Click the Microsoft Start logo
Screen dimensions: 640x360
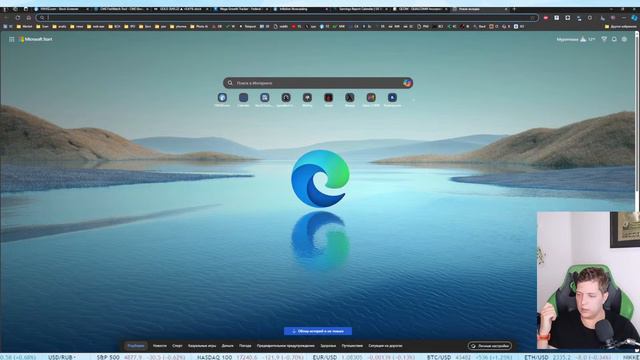click(x=36, y=39)
